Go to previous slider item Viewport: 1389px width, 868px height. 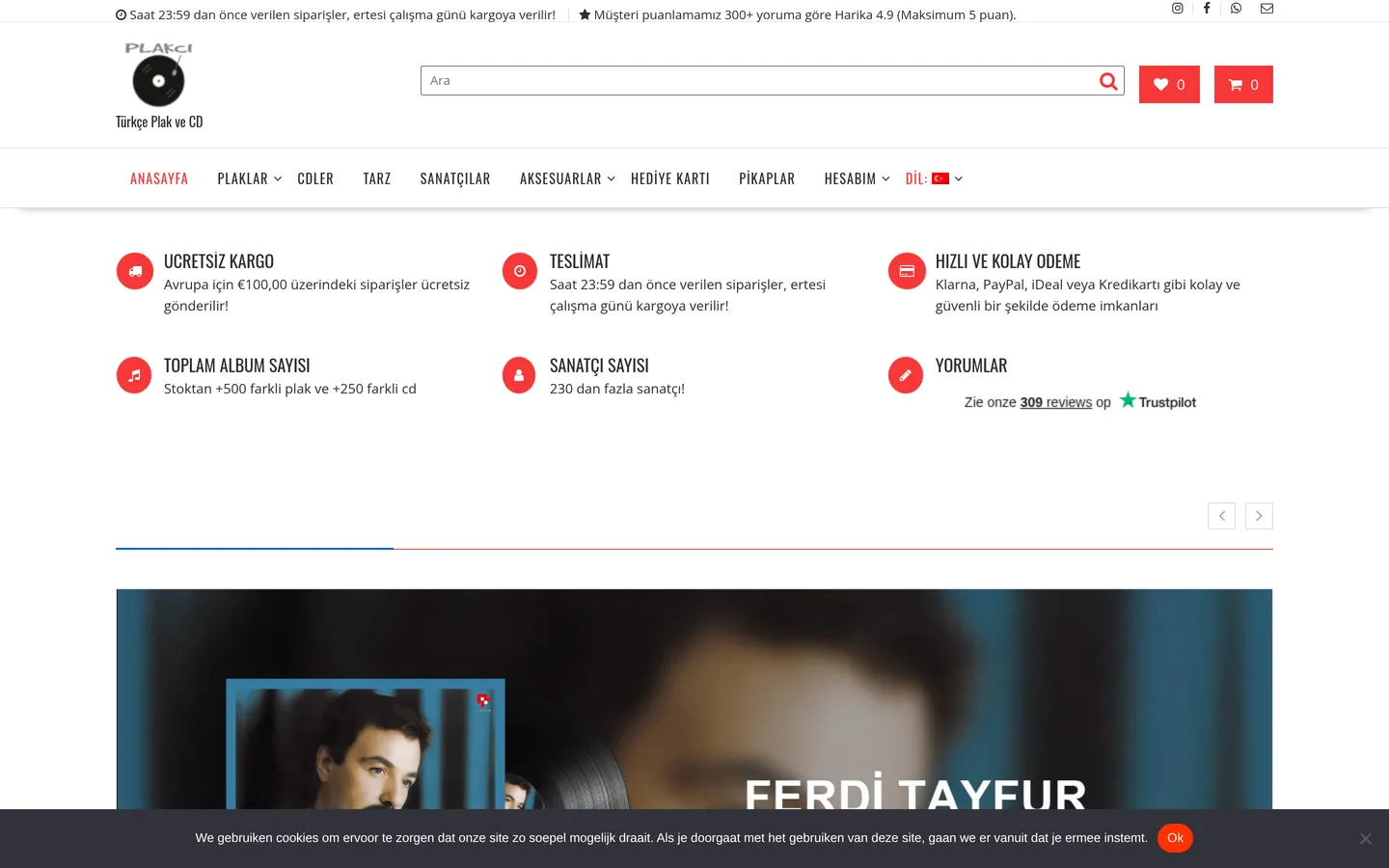[x=1222, y=516]
